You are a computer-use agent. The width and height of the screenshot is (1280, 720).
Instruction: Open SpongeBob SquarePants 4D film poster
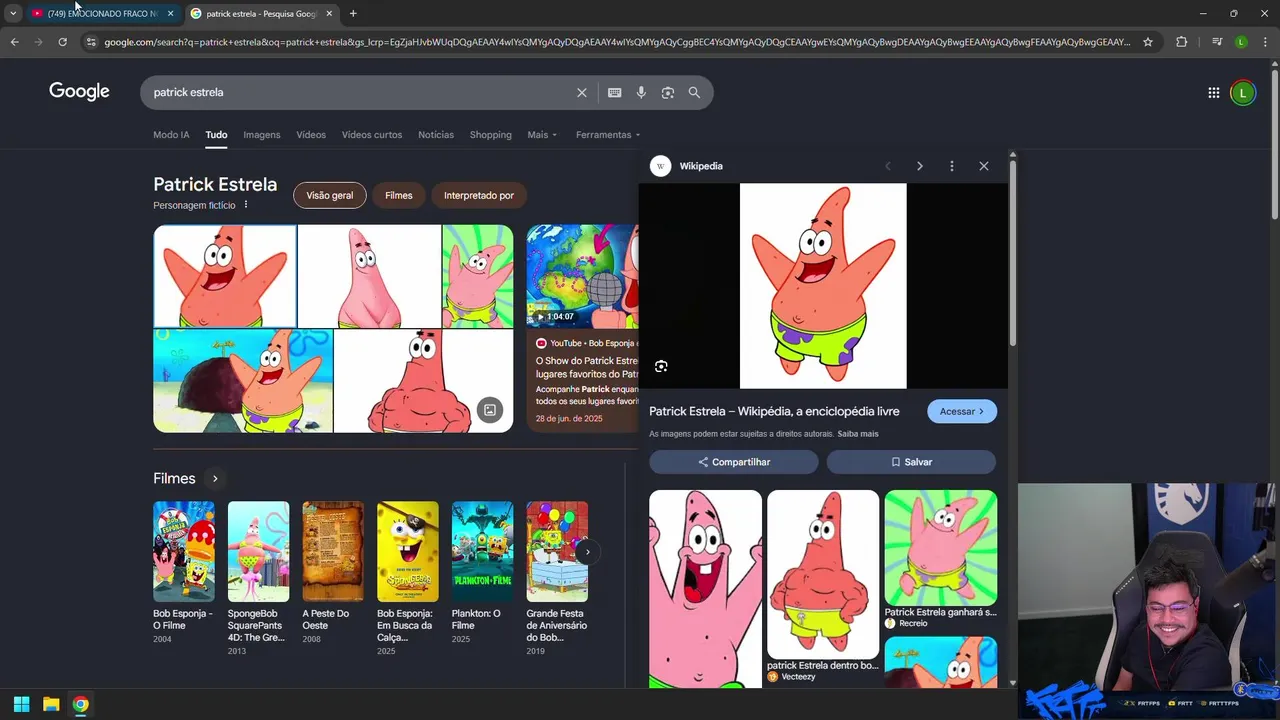[258, 551]
